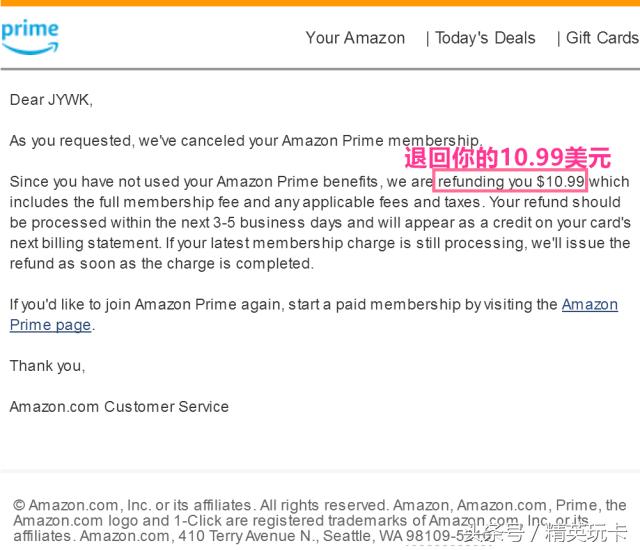Screen dimensions: 640x550
Task: Click the canceled Amazon Prime membership sentence
Action: (x=245, y=141)
